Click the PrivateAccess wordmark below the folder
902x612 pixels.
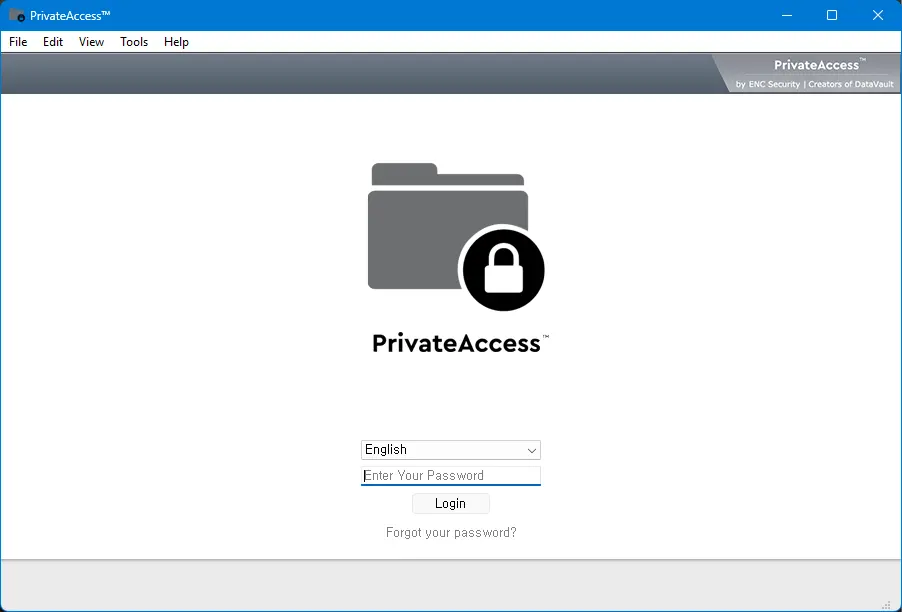click(x=460, y=343)
